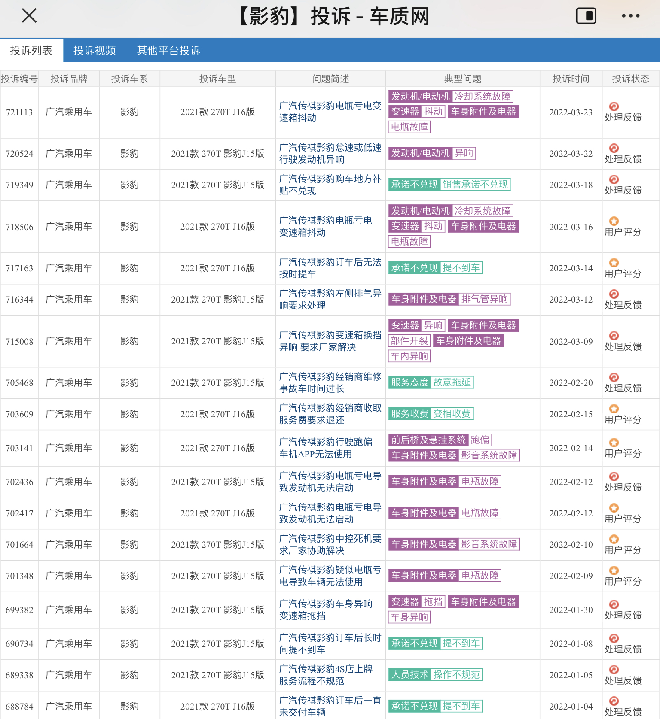The height and width of the screenshot is (719, 660).
Task: Open complaint about 经销商维修事故车时间过长
Action: pyautogui.click(x=330, y=383)
